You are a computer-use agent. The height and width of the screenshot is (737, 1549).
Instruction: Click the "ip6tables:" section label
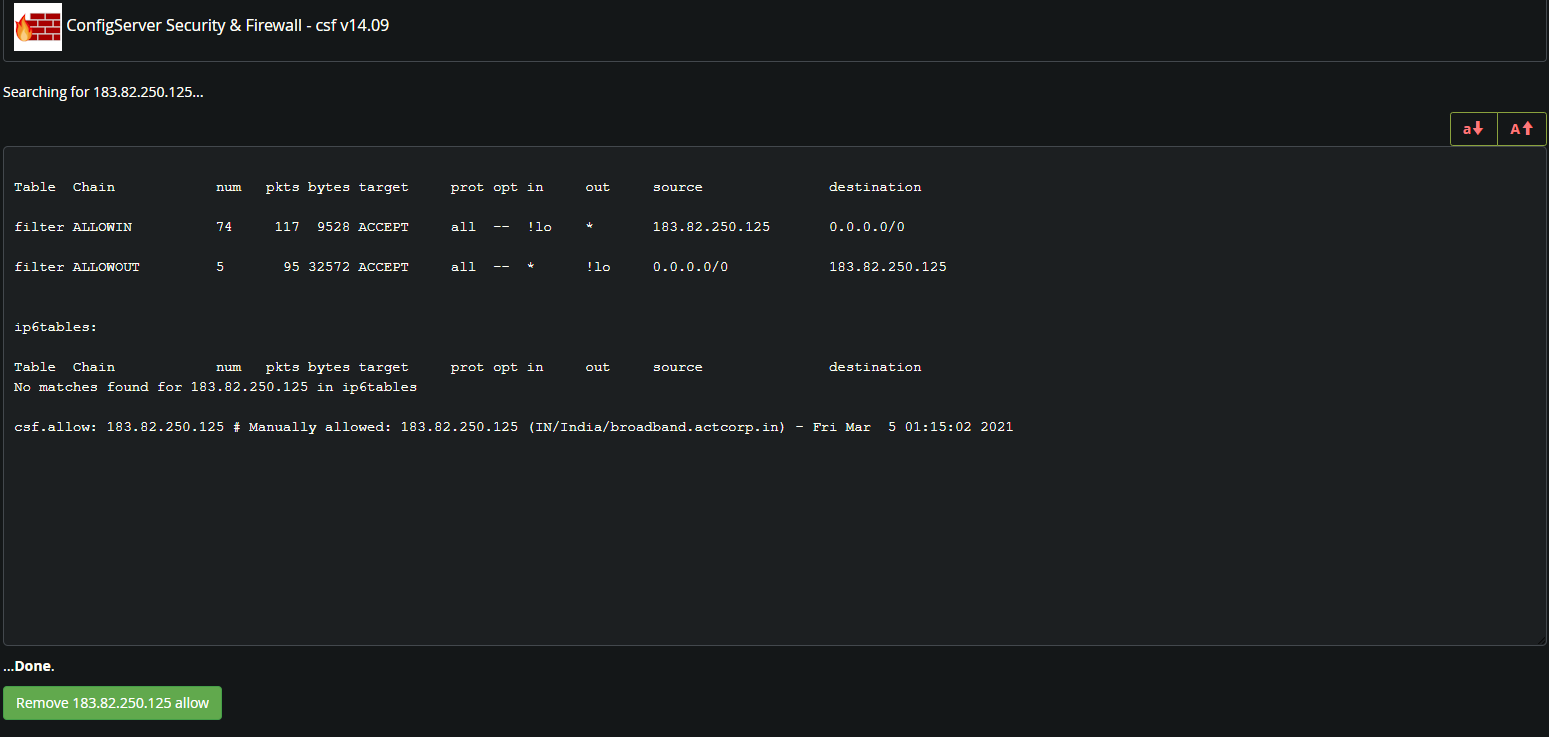(x=56, y=327)
